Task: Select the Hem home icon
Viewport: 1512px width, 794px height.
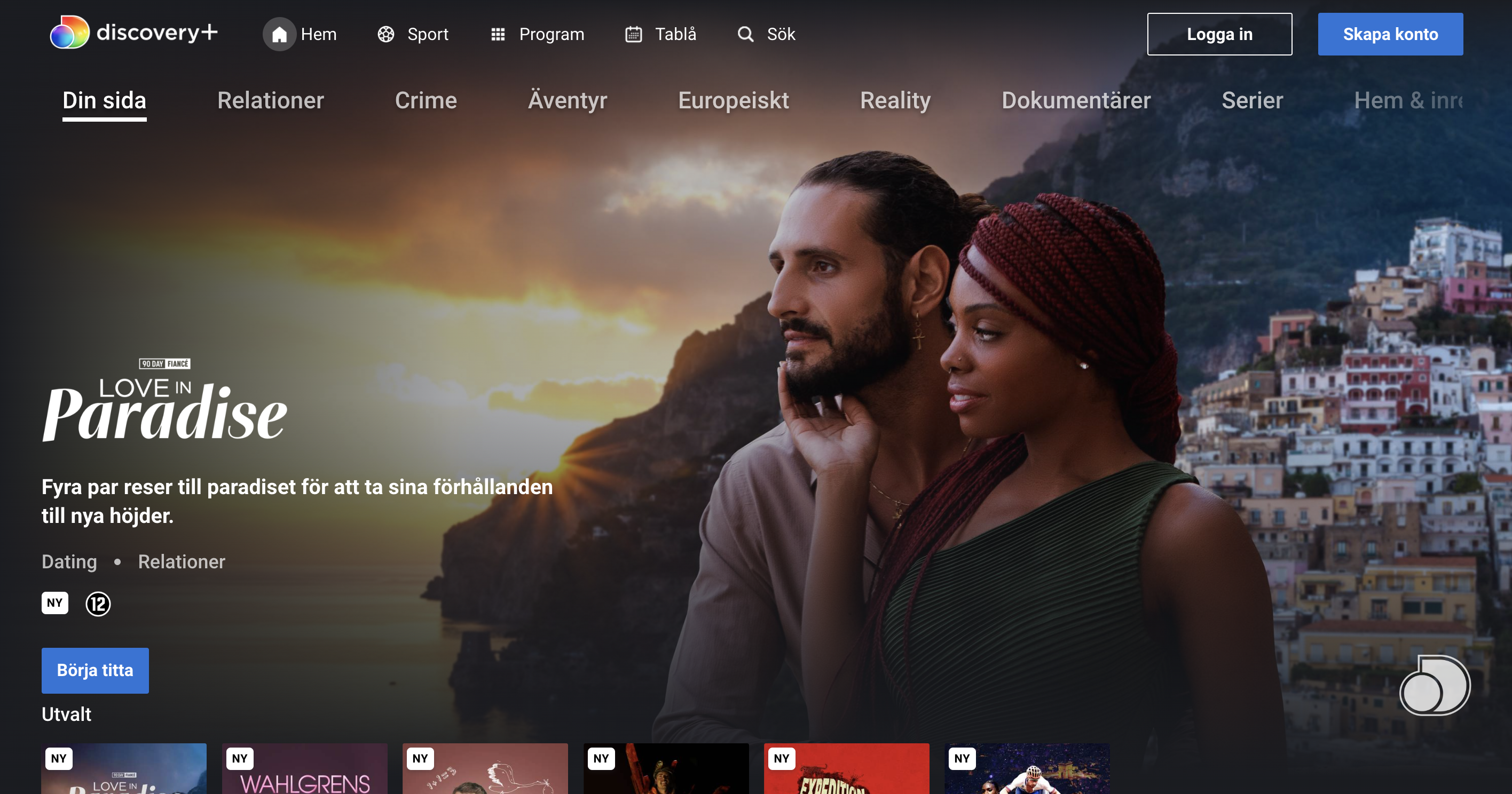Action: 279,34
